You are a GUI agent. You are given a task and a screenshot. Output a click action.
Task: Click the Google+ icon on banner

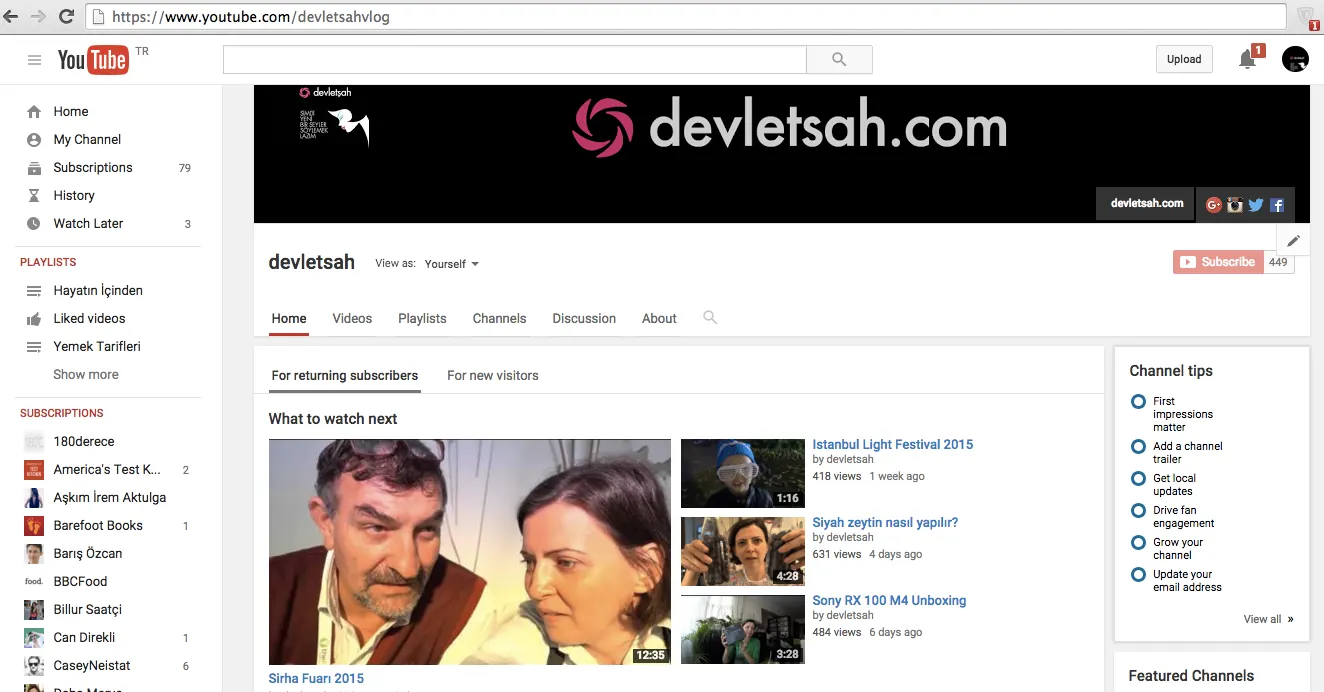tap(1214, 205)
